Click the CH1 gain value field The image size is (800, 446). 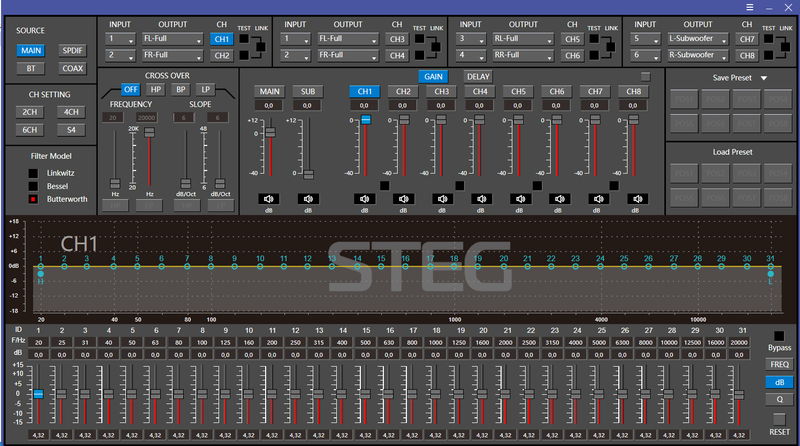point(364,106)
